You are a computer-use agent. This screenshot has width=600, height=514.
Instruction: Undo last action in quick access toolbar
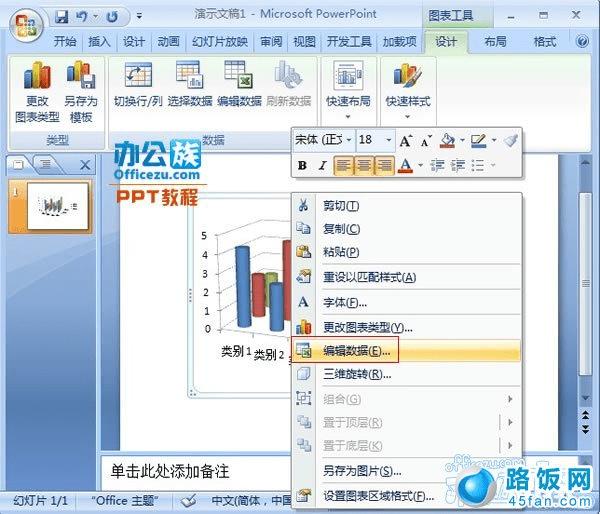(x=82, y=16)
